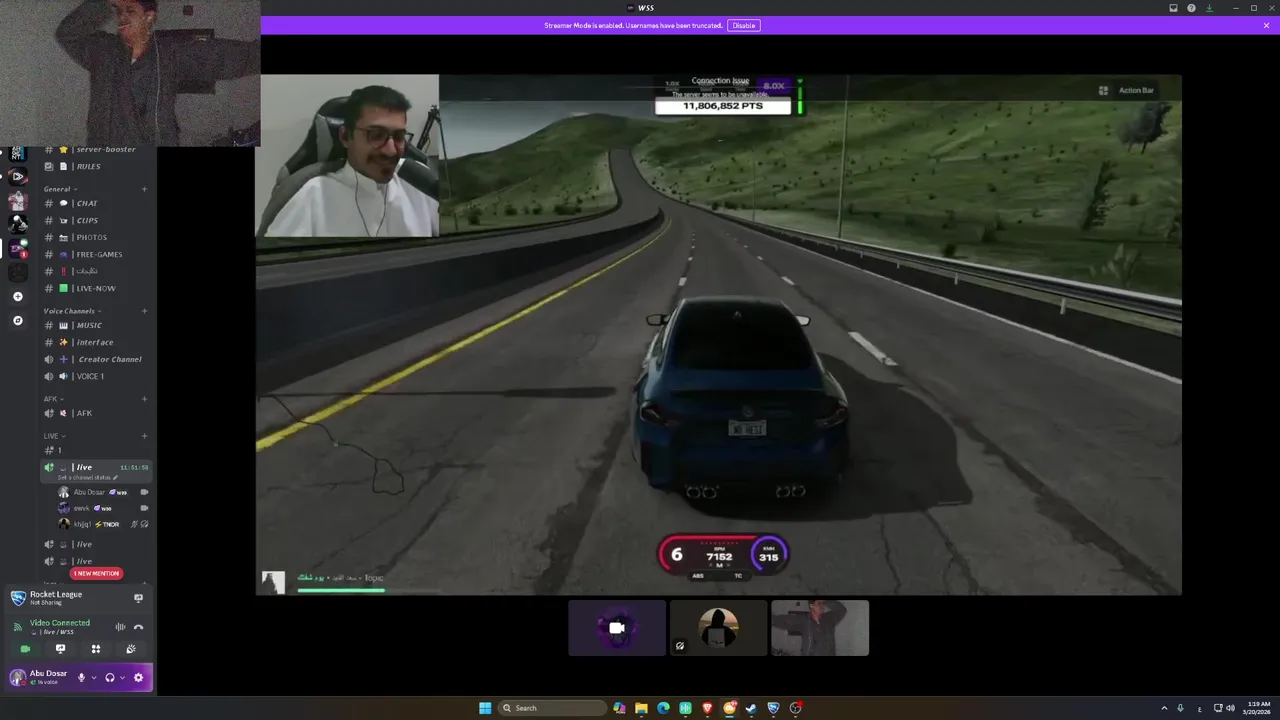The width and height of the screenshot is (1280, 720).
Task: Open Discover servers compass icon
Action: pos(17,321)
